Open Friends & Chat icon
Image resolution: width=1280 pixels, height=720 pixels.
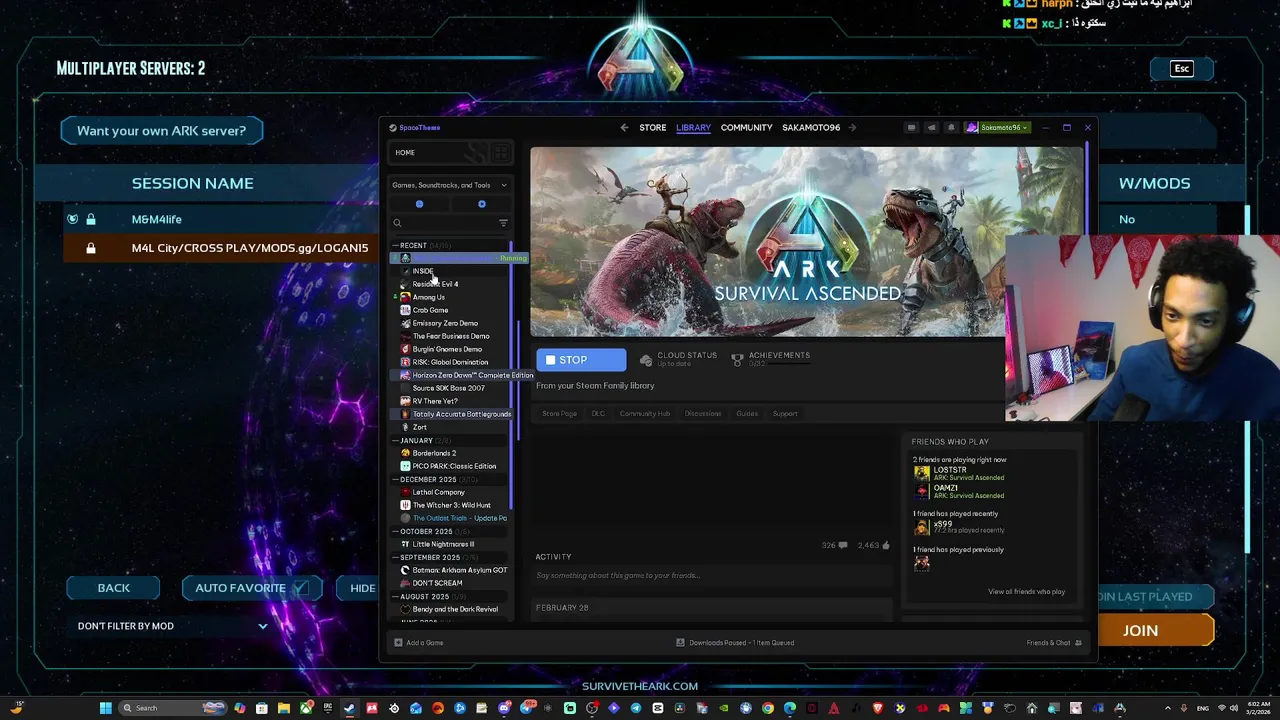1078,643
